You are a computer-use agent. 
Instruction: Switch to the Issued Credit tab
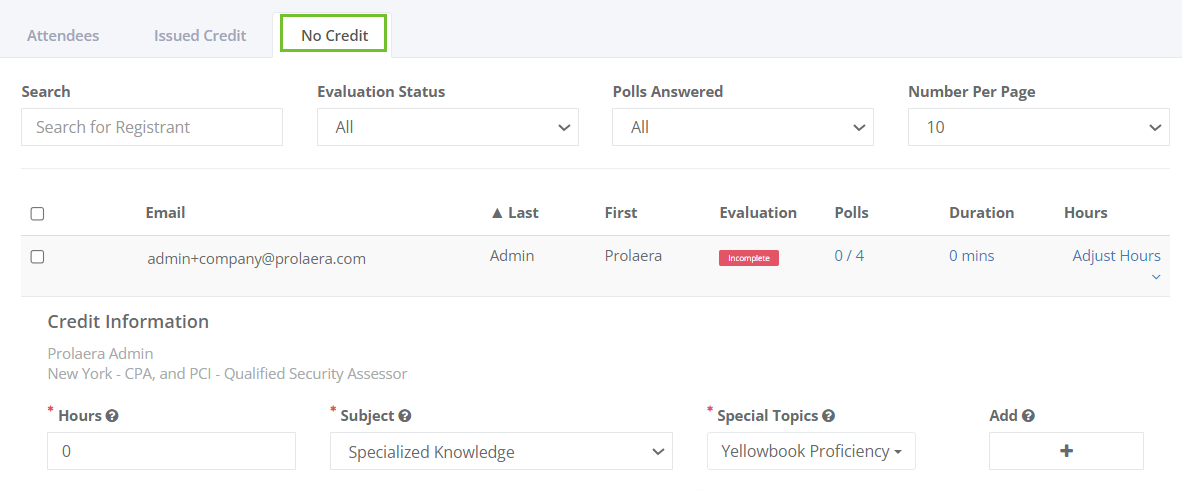coord(200,35)
